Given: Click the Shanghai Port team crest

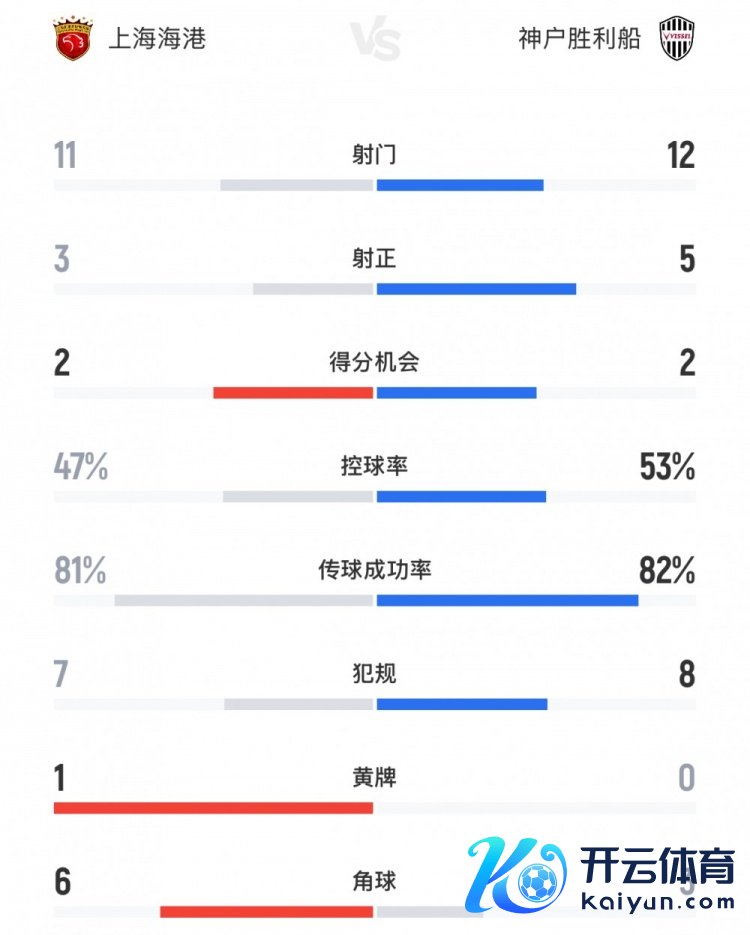Looking at the screenshot, I should click(x=71, y=39).
